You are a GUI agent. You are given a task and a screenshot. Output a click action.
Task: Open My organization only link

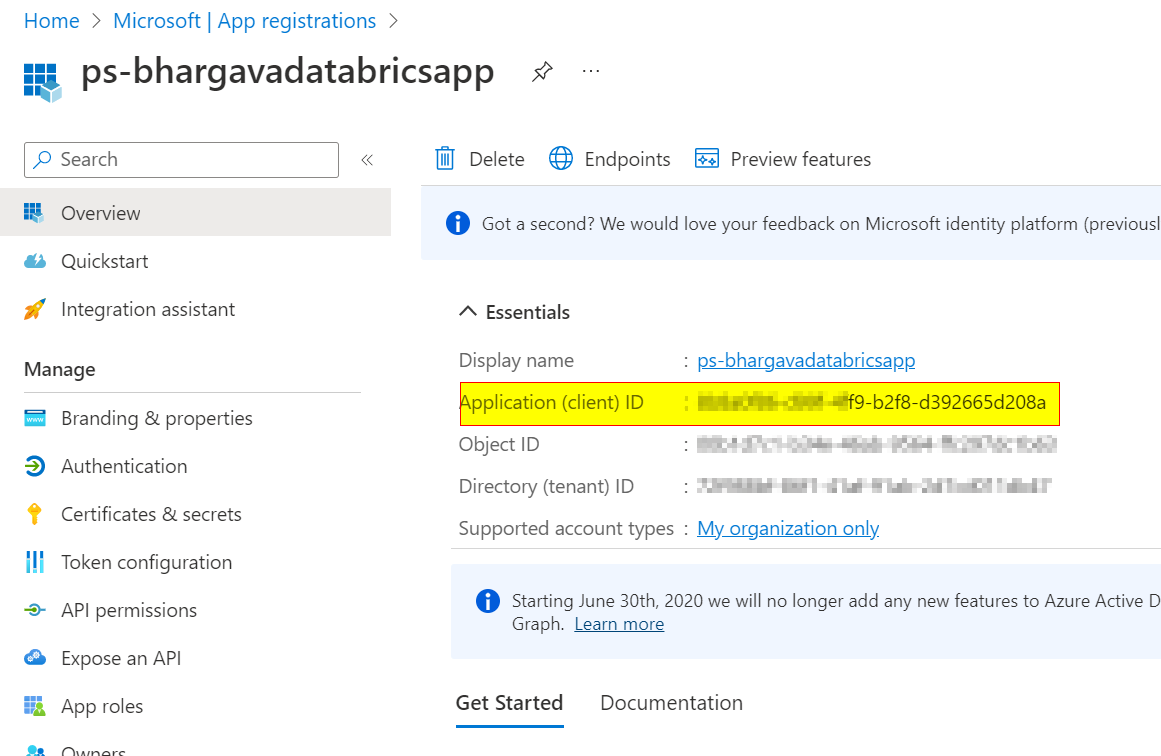(788, 528)
